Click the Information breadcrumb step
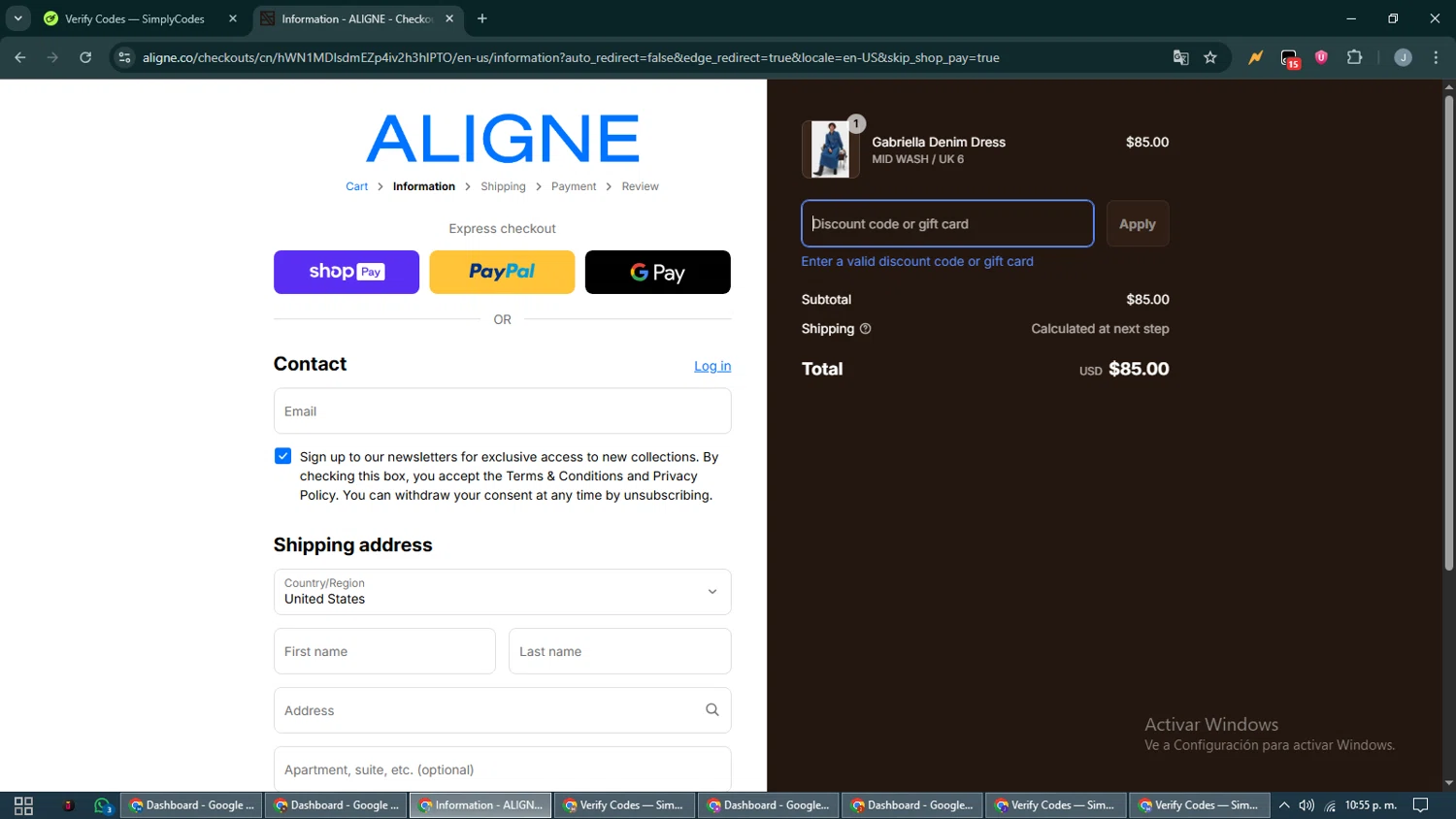The height and width of the screenshot is (819, 1456). click(x=424, y=186)
